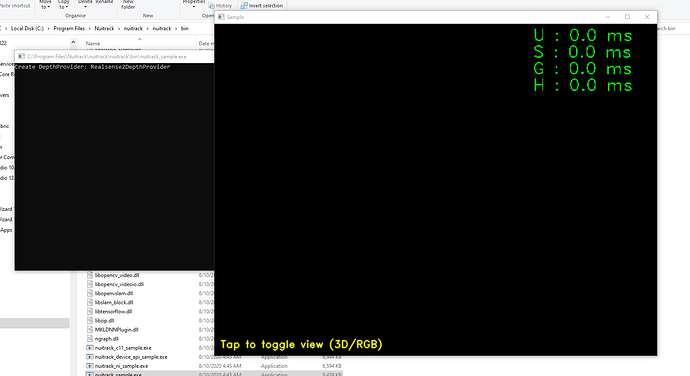Select the libtensorflow.dll file icon
The image size is (690, 376).
tap(90, 311)
